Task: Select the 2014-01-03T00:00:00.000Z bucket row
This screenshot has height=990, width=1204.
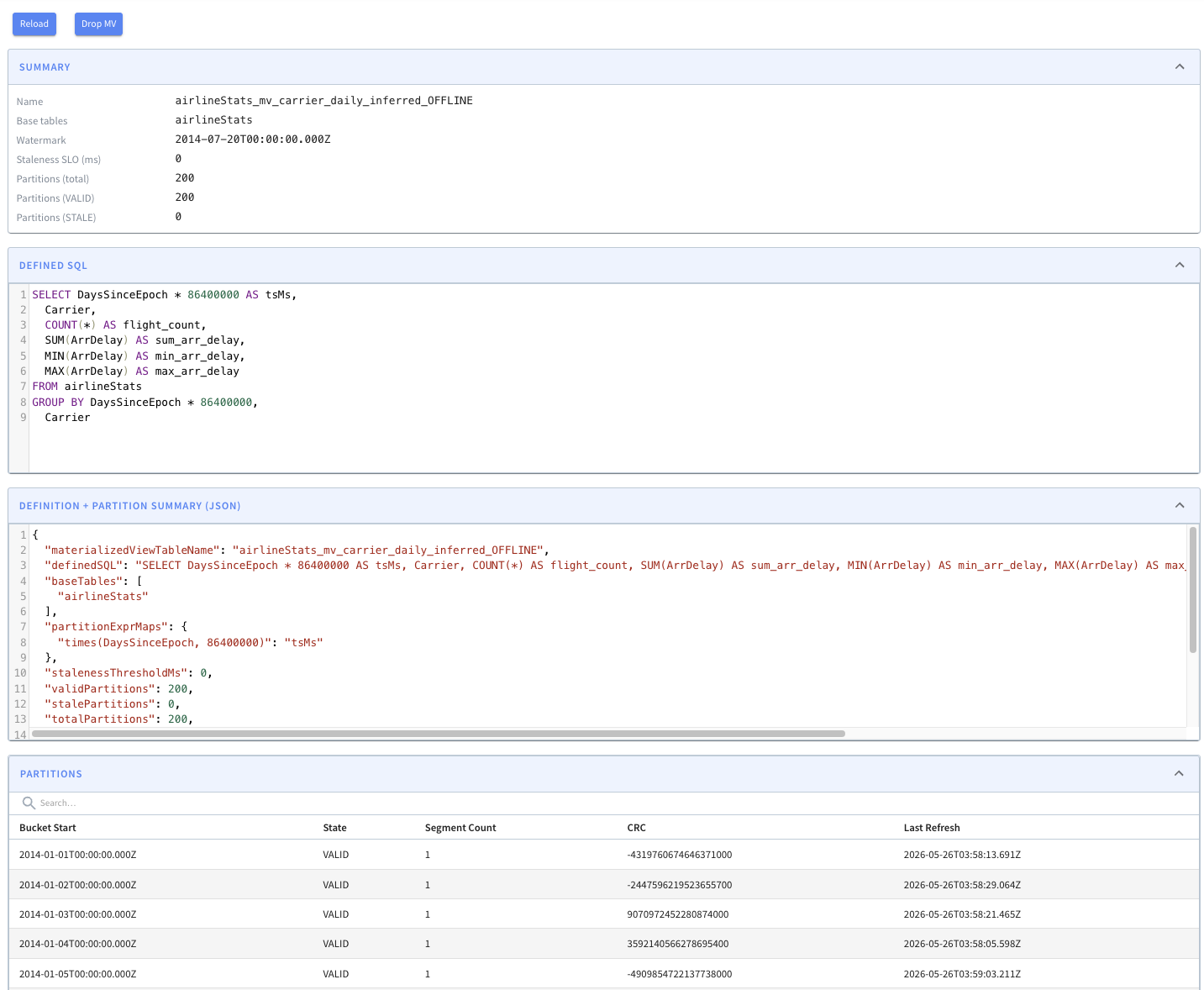Action: [603, 914]
